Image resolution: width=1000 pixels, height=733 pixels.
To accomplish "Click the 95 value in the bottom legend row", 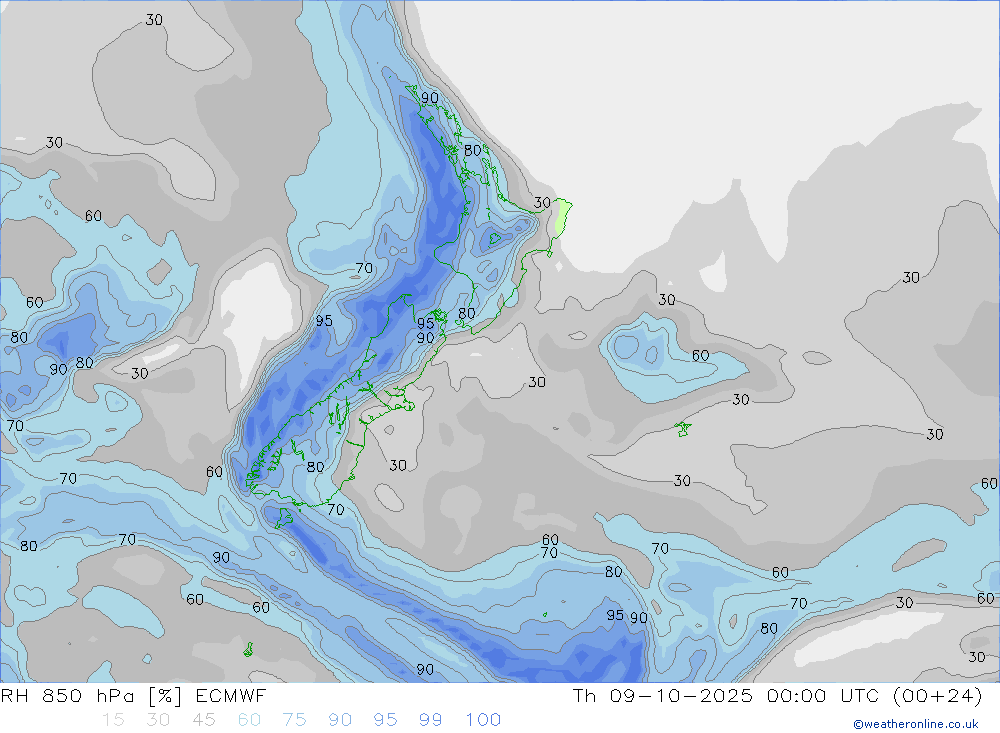I will (x=385, y=720).
